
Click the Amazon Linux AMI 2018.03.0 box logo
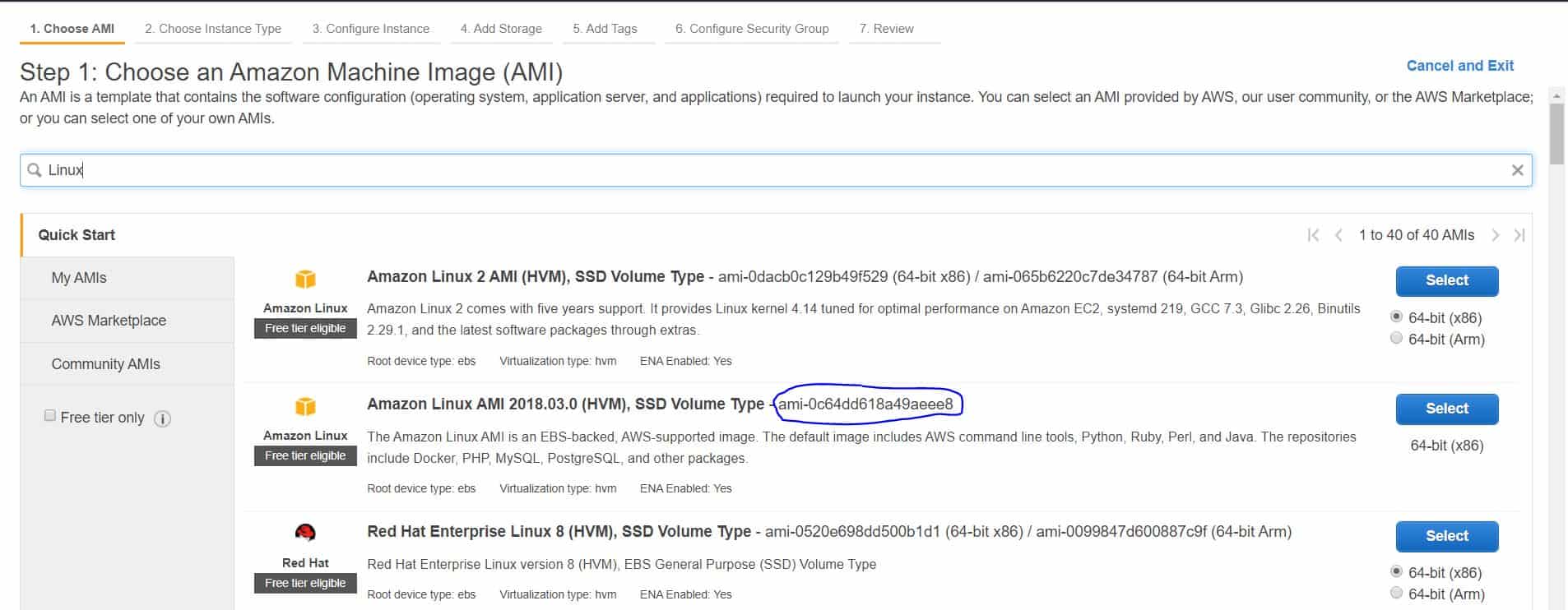tap(305, 407)
